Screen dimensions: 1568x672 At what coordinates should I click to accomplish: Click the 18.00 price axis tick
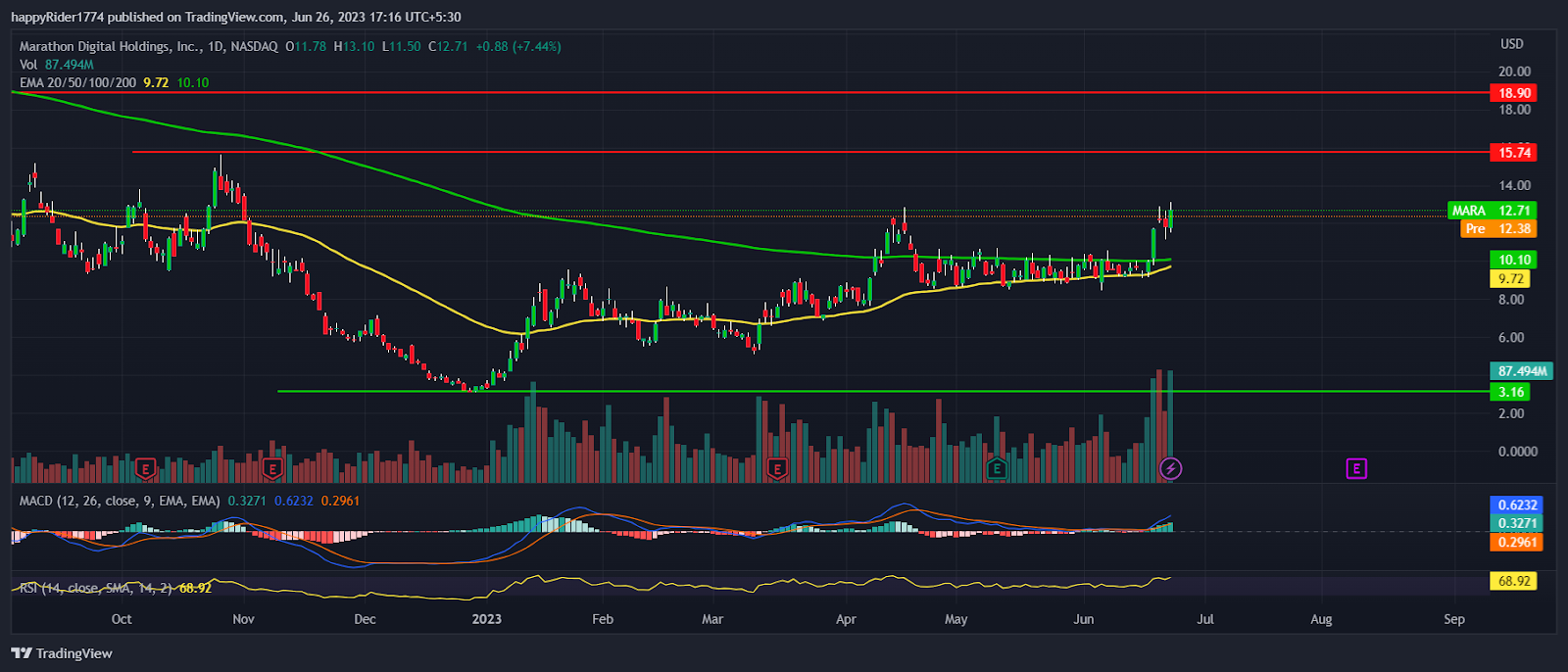pos(1514,110)
